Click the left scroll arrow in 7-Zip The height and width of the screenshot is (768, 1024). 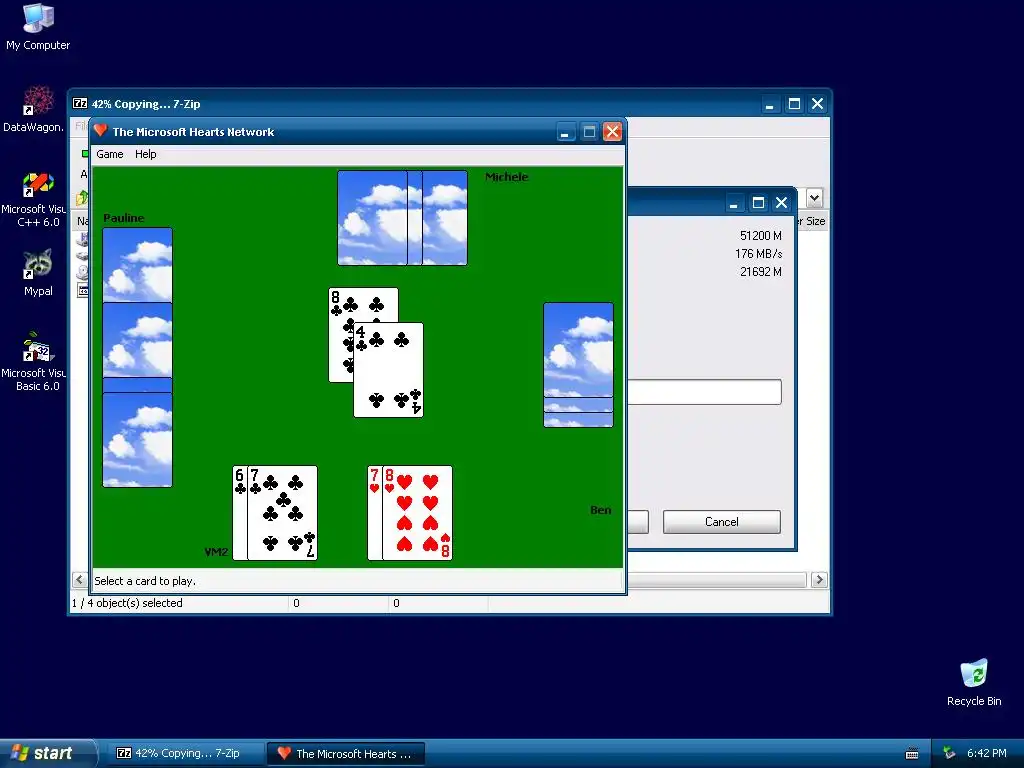(x=79, y=580)
